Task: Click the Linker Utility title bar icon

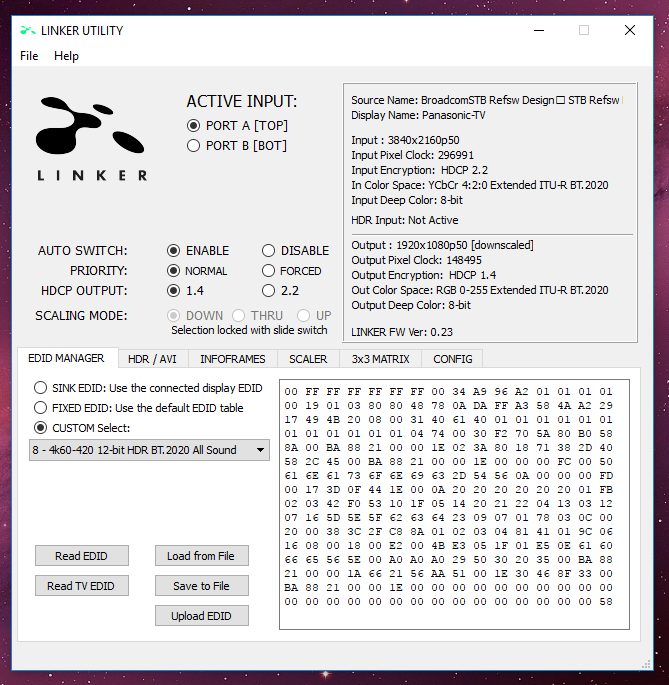Action: [26, 30]
